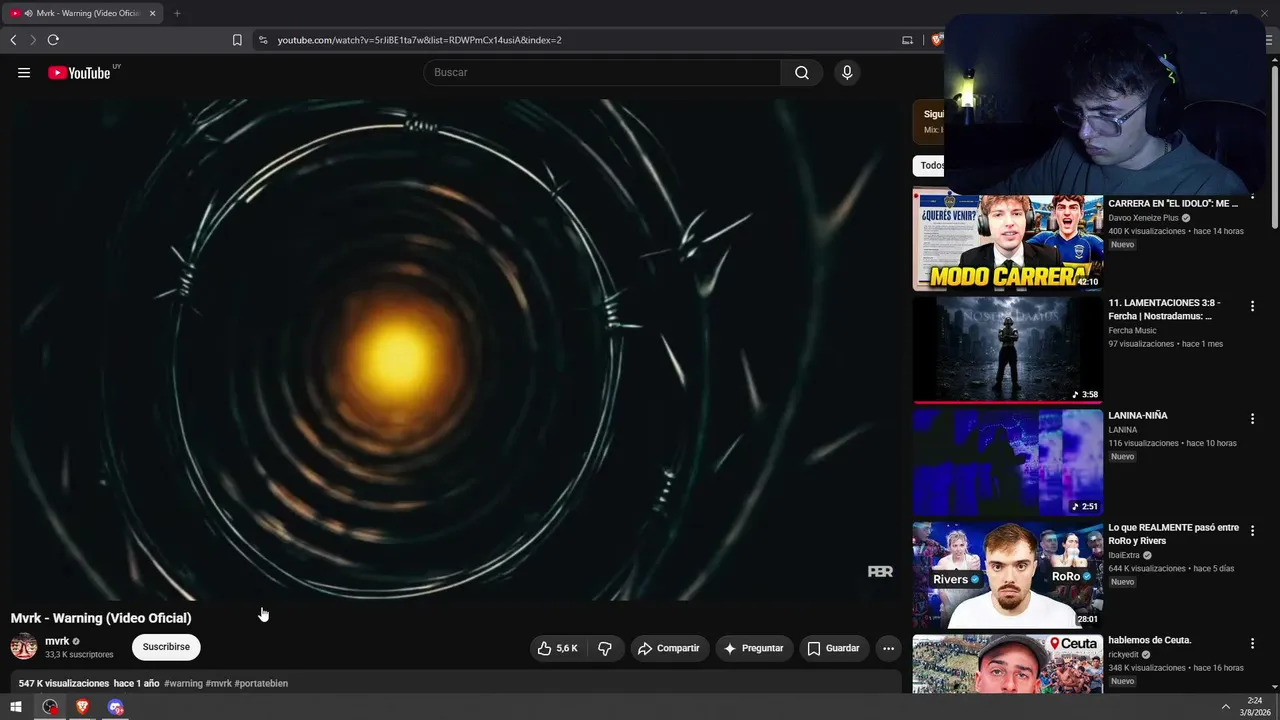Open options menu for LANINA-NIÑA video
Image resolution: width=1280 pixels, height=720 pixels.
[1252, 419]
